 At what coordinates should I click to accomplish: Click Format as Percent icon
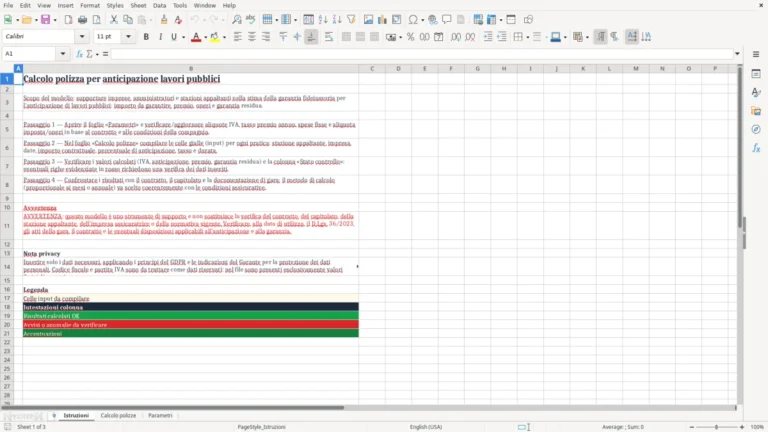pos(410,37)
